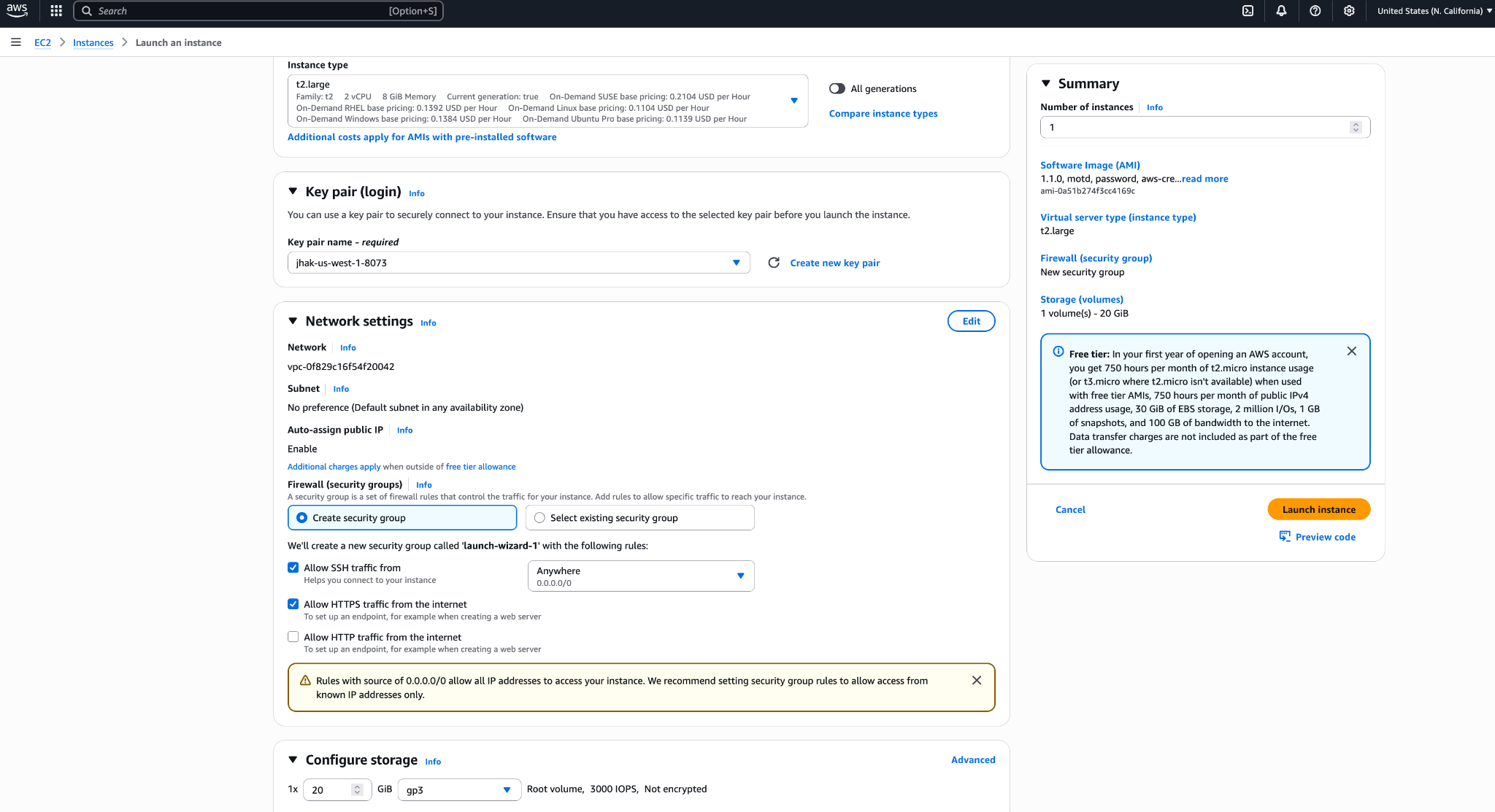
Task: Click the AWS logo home icon
Action: [x=17, y=10]
